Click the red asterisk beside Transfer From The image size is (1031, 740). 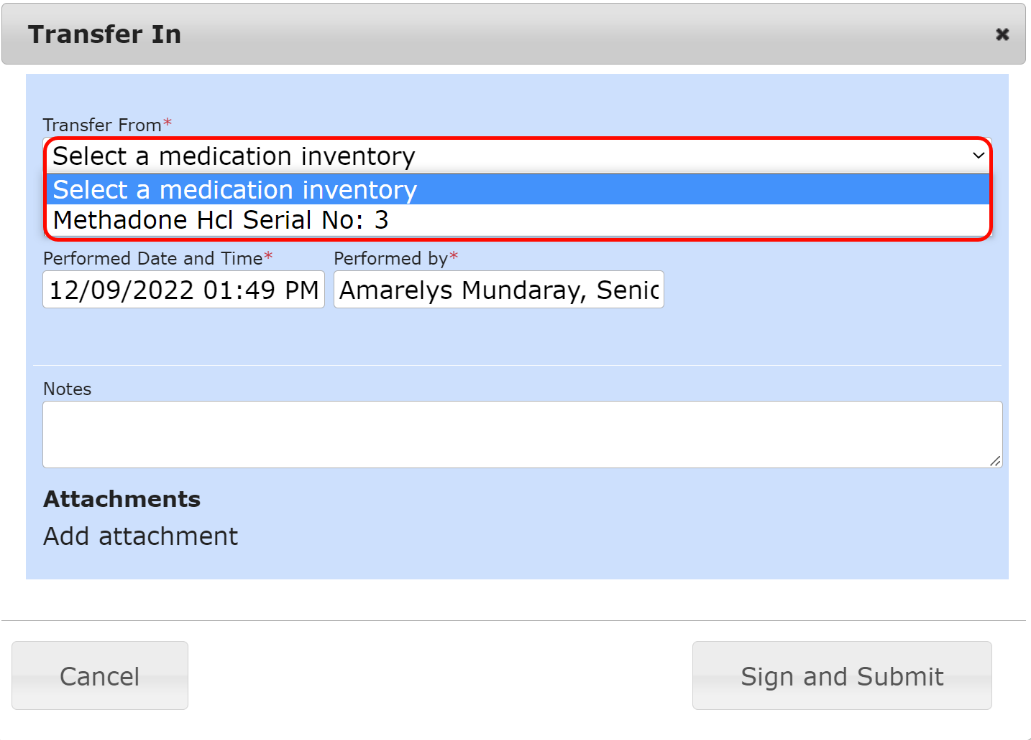coord(168,124)
